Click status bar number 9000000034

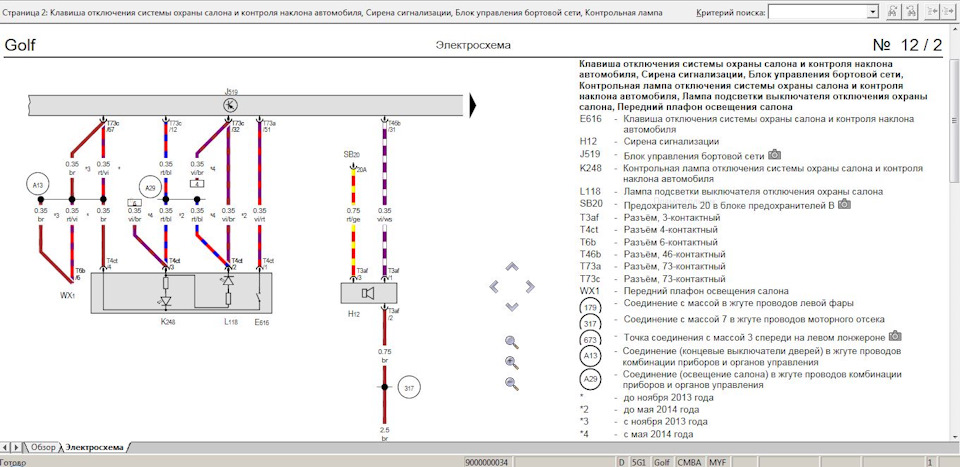click(487, 462)
